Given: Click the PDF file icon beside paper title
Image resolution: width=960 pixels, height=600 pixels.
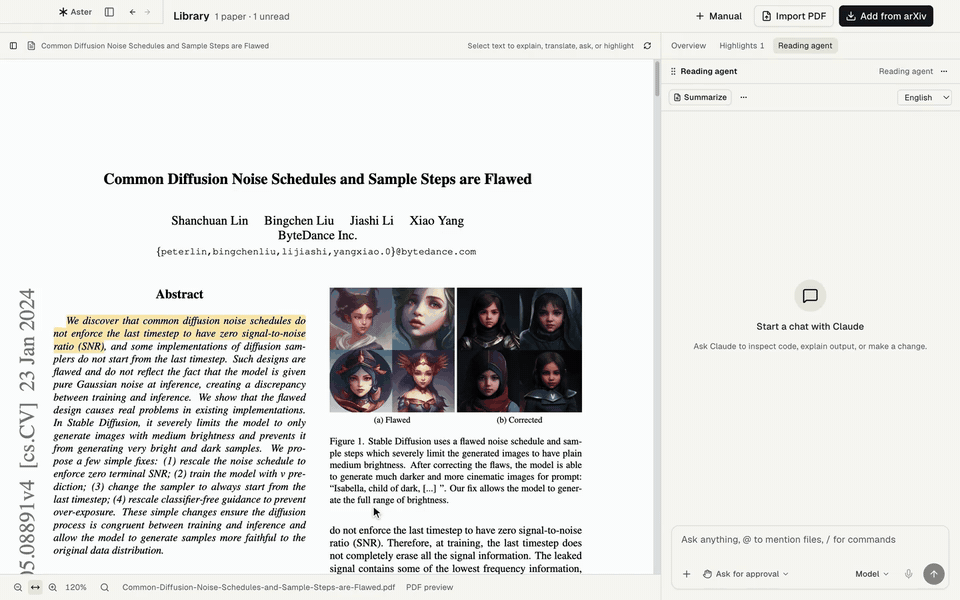Looking at the screenshot, I should pos(31,46).
